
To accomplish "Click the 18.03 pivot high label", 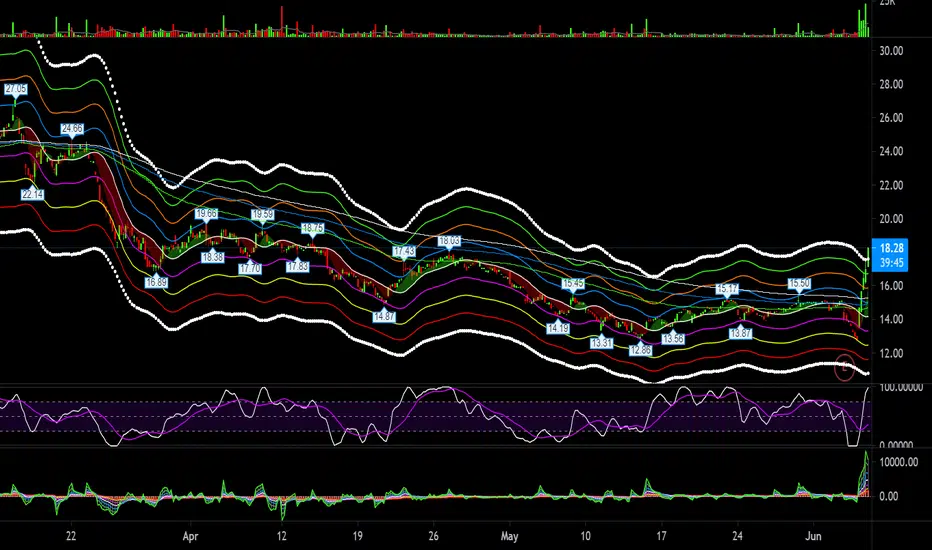I will (449, 241).
